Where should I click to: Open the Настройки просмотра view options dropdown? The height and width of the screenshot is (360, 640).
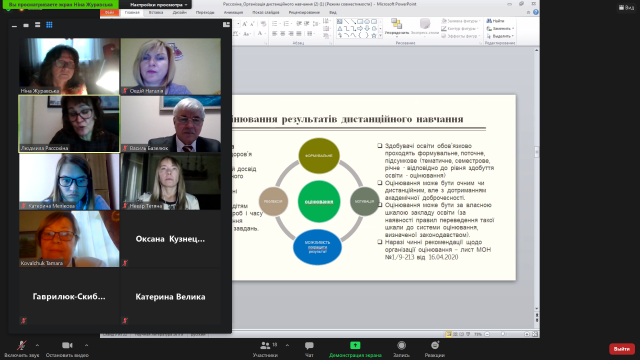point(158,4)
